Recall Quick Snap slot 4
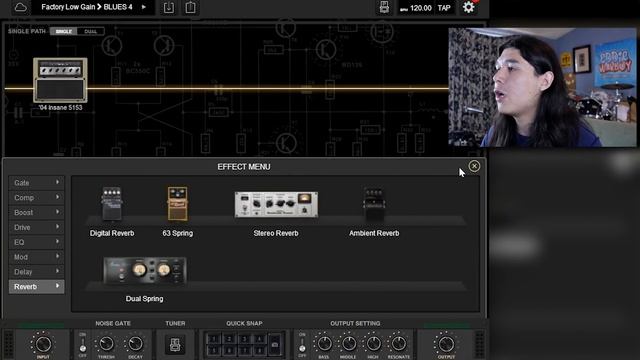This screenshot has height=360, width=640. coord(259,339)
